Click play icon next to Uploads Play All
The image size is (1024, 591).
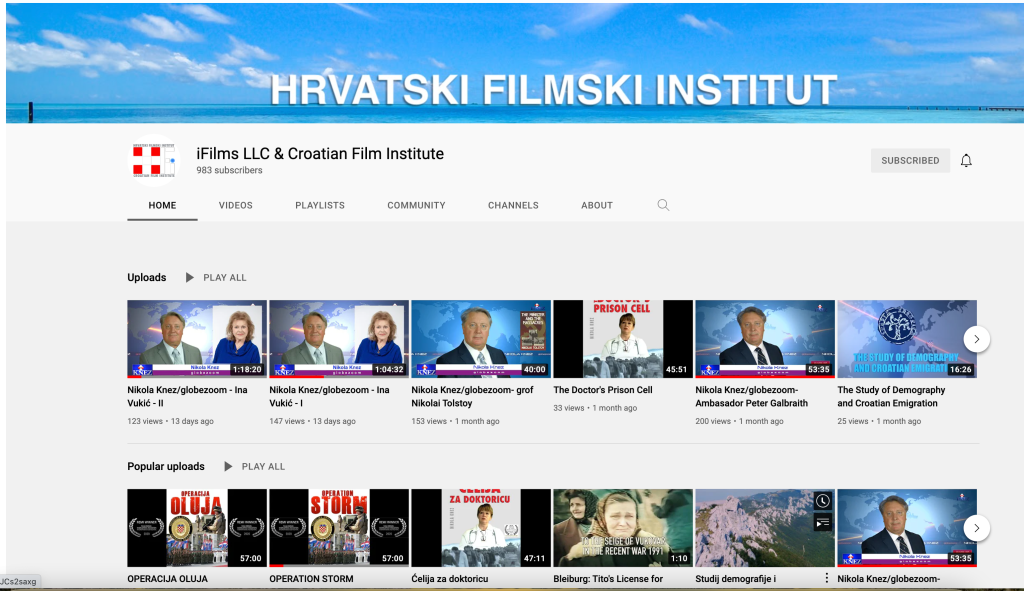[x=190, y=278]
